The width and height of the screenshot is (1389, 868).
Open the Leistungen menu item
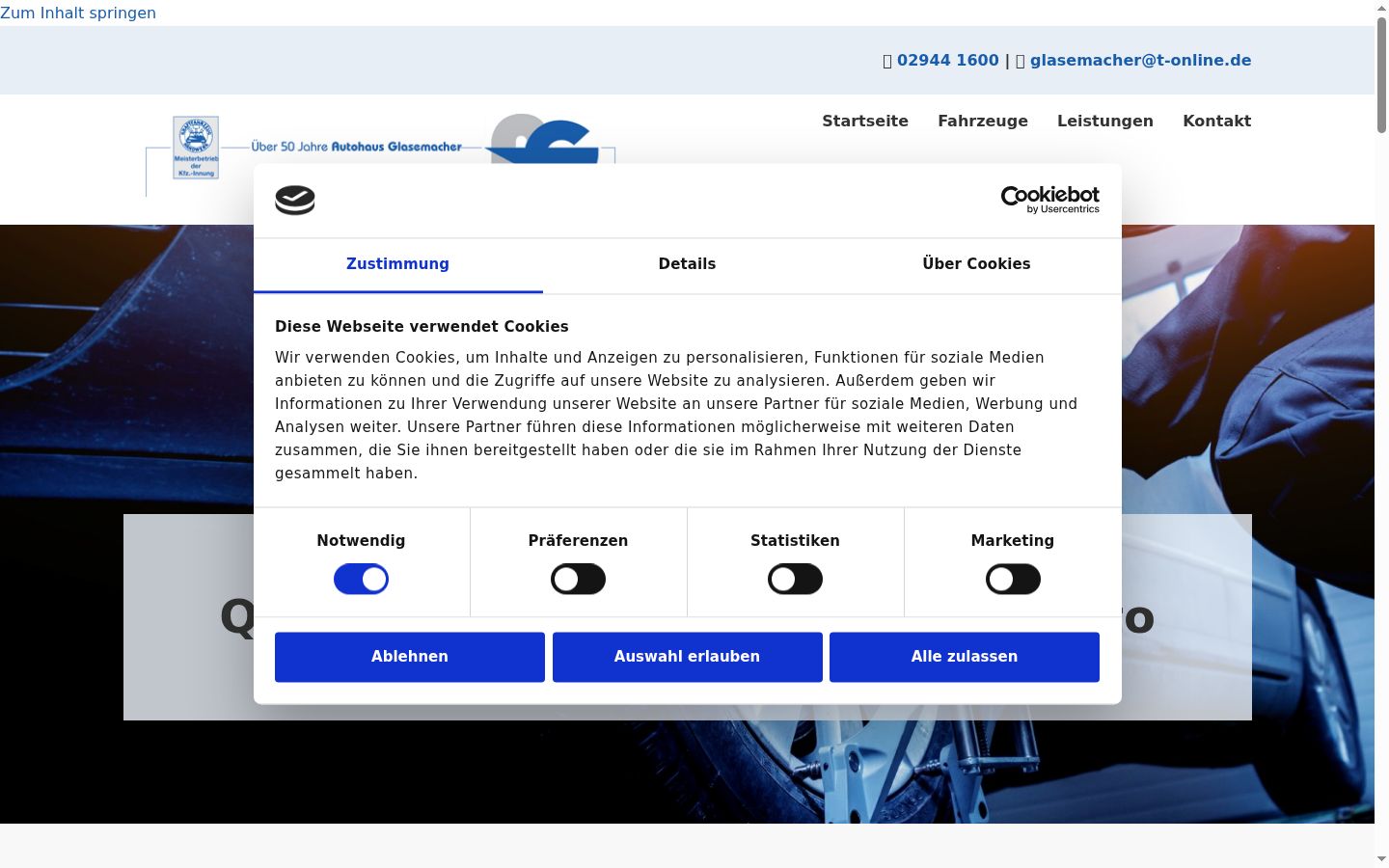(1105, 121)
